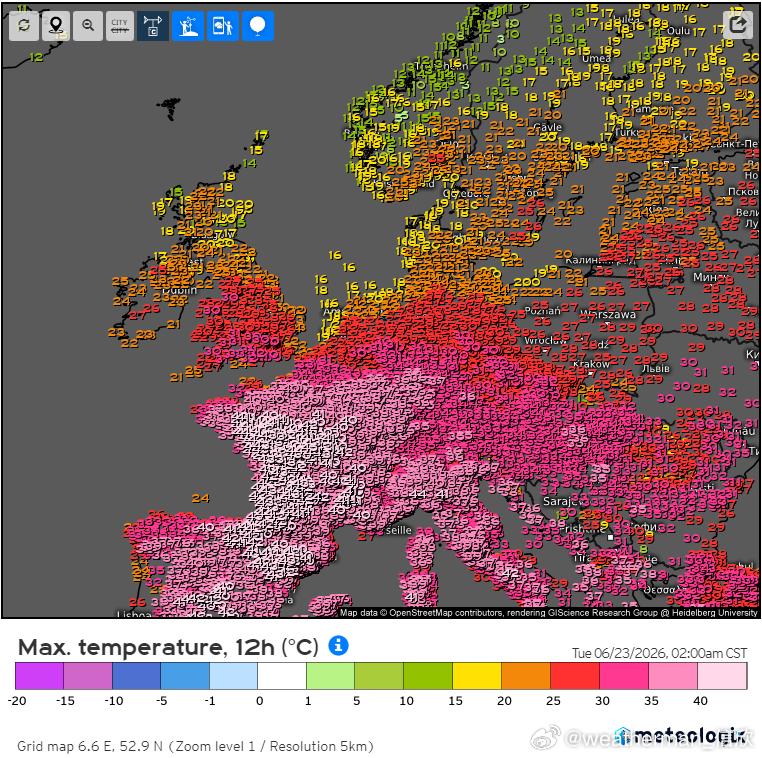762x758 pixels.
Task: Click the 'Warszawa' city label
Action: [x=608, y=314]
